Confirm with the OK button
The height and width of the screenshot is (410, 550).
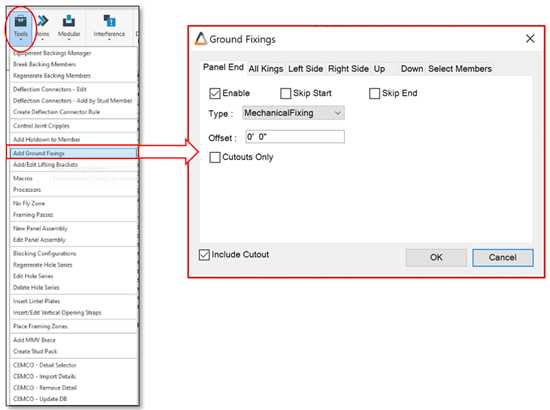436,257
